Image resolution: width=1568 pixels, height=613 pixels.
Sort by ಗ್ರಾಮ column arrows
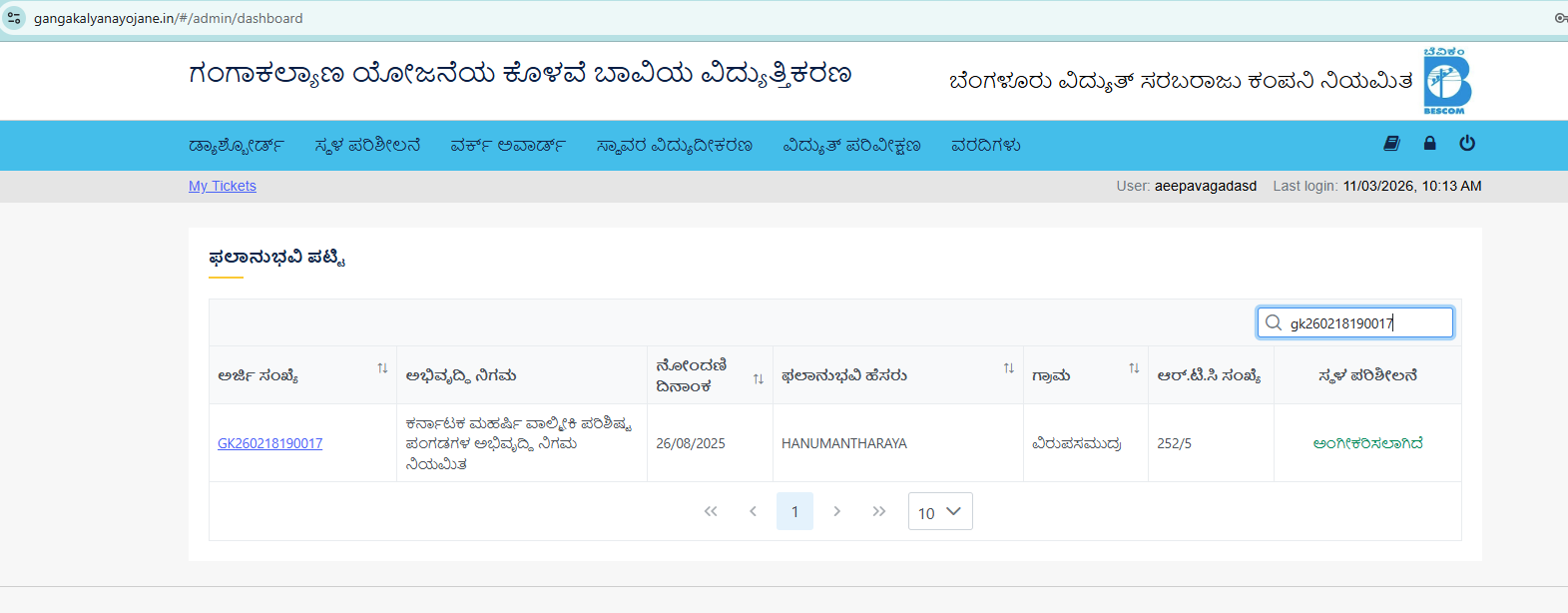point(1134,368)
